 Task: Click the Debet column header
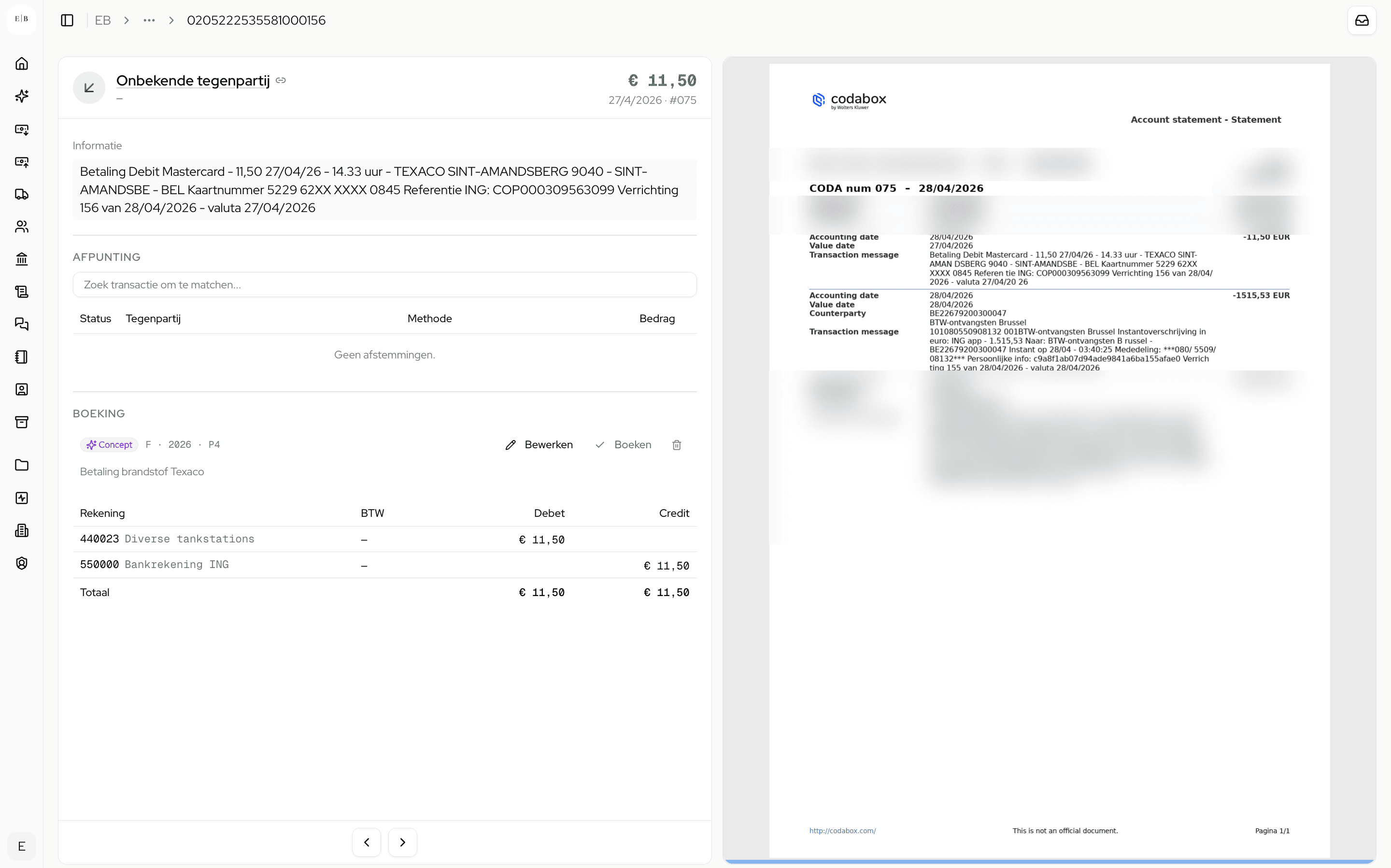point(549,513)
